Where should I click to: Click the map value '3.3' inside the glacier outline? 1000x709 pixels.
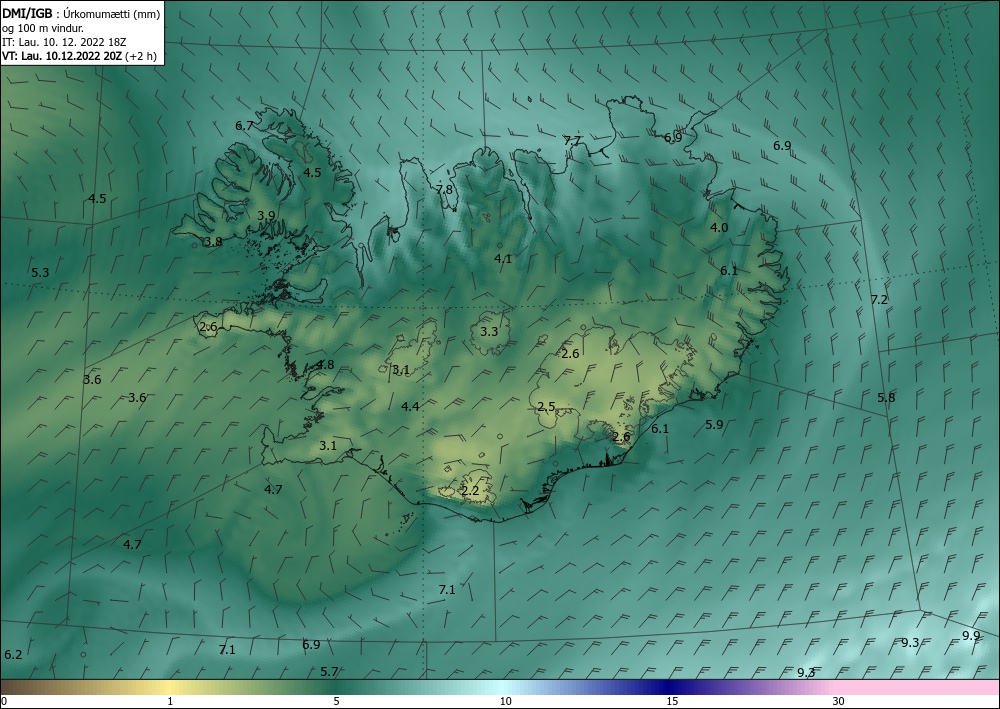[x=489, y=332]
